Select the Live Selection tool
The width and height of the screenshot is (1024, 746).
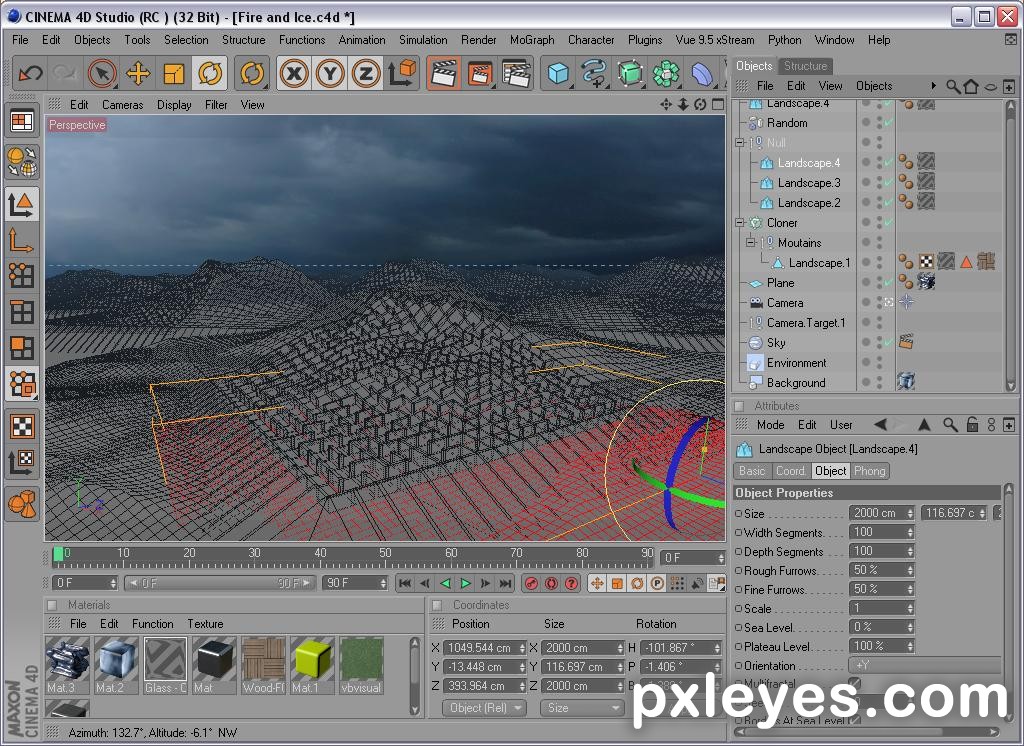pyautogui.click(x=102, y=73)
